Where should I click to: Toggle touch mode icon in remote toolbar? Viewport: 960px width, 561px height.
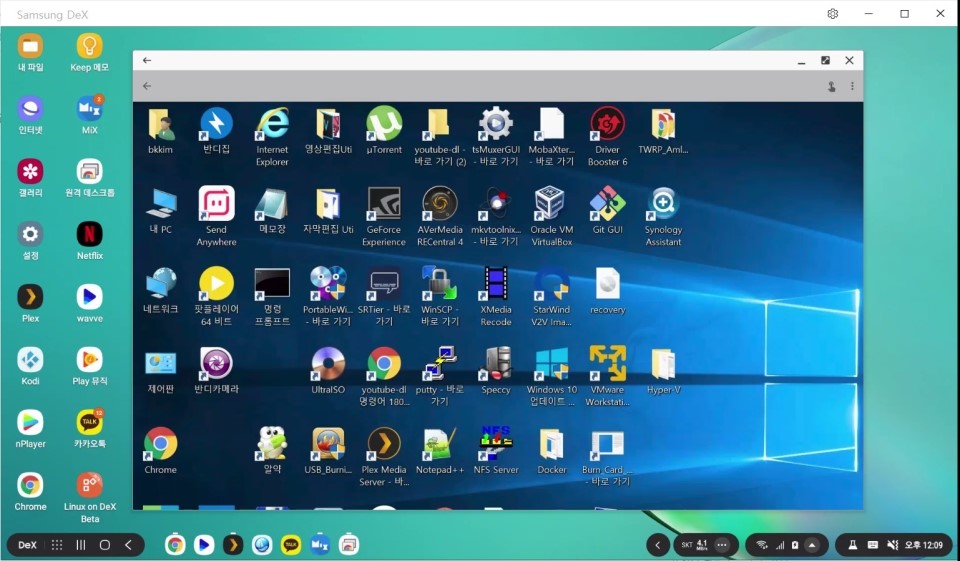(831, 86)
